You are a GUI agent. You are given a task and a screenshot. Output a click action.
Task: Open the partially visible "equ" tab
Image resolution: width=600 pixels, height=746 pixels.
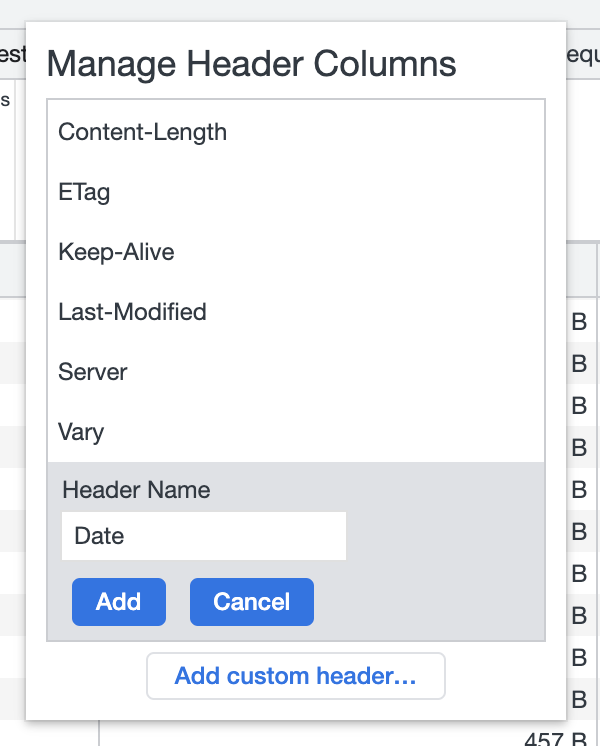pyautogui.click(x=583, y=55)
